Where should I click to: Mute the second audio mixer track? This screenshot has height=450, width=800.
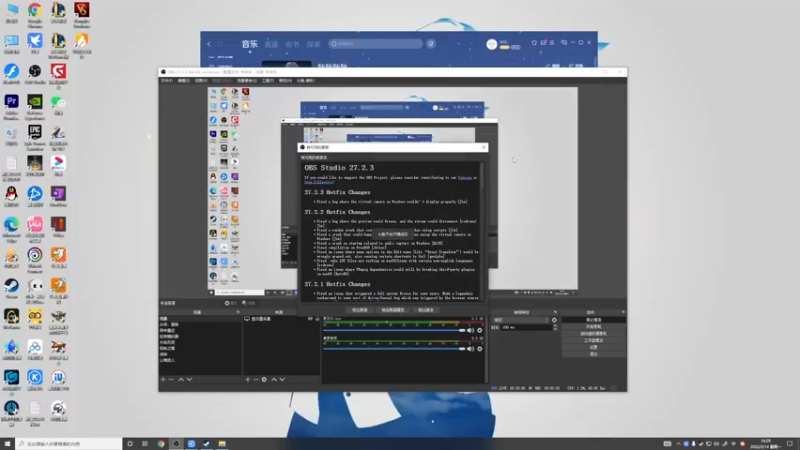(470, 349)
